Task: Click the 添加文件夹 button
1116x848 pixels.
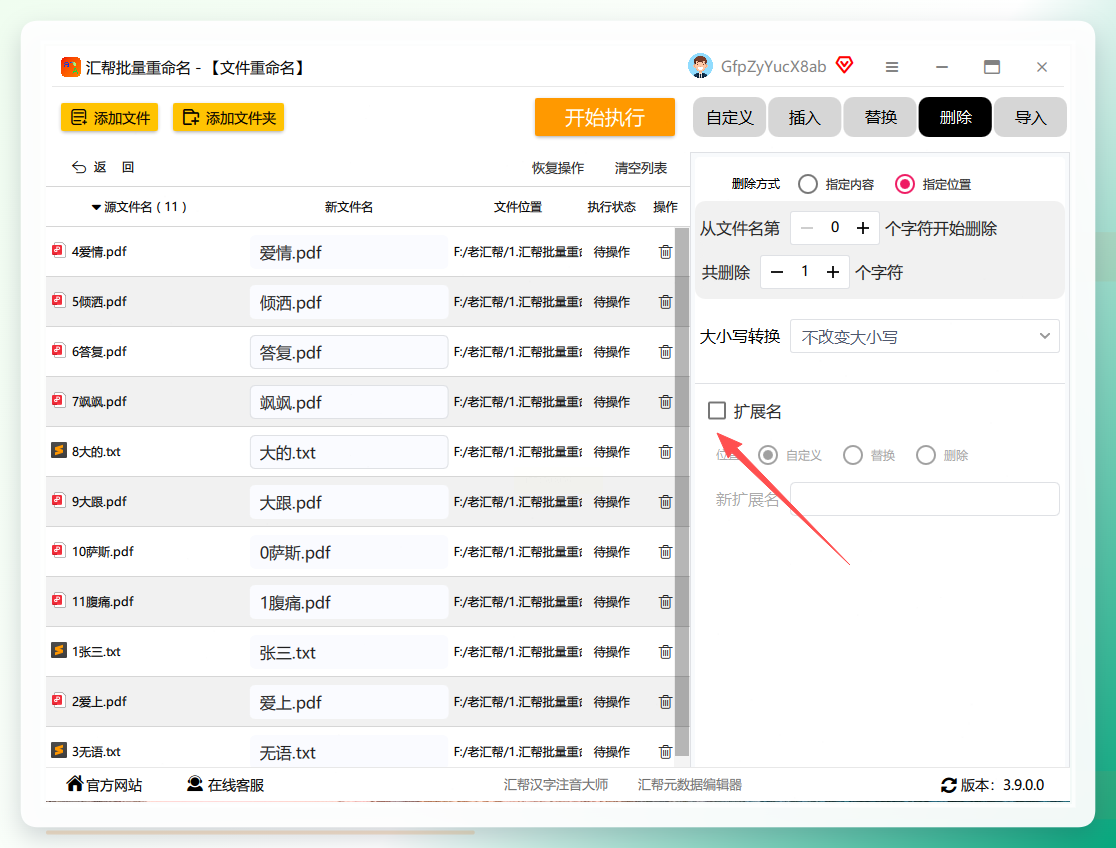Action: tap(228, 117)
